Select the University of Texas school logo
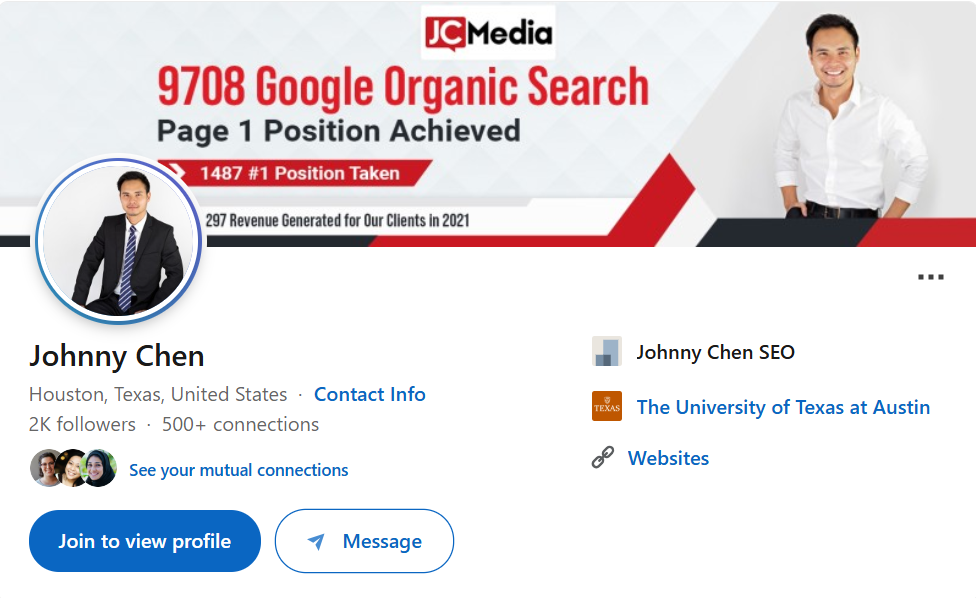976x598 pixels. (x=606, y=407)
